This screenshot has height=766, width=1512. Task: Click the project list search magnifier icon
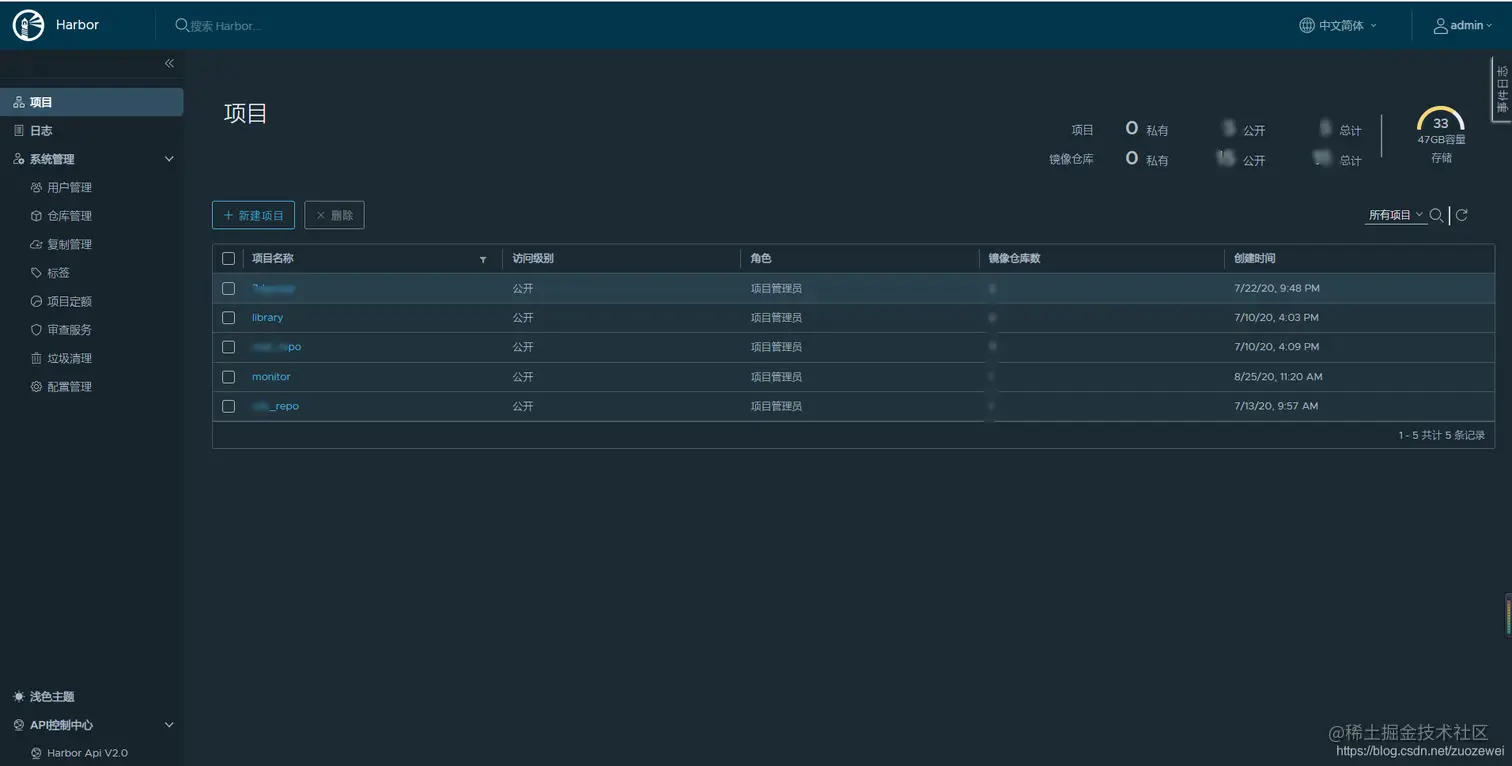pos(1436,215)
